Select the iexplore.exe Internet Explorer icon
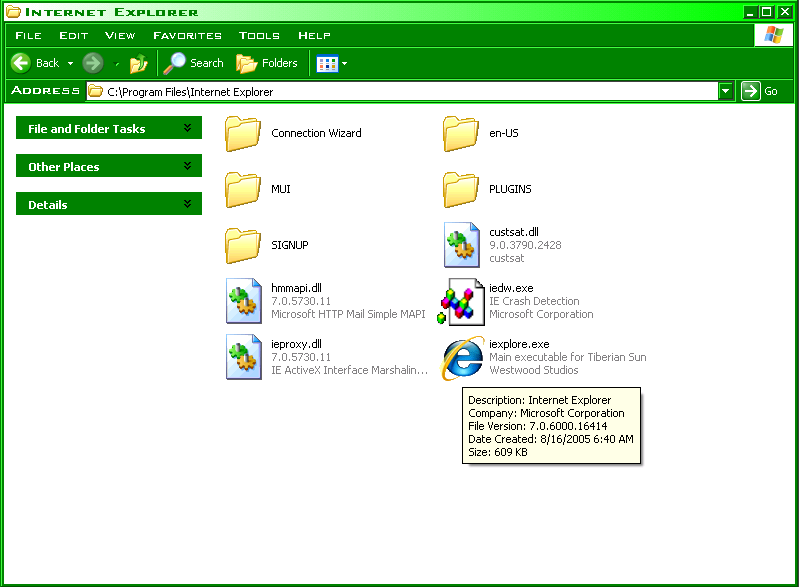Viewport: 799px width, 587px height. [463, 358]
